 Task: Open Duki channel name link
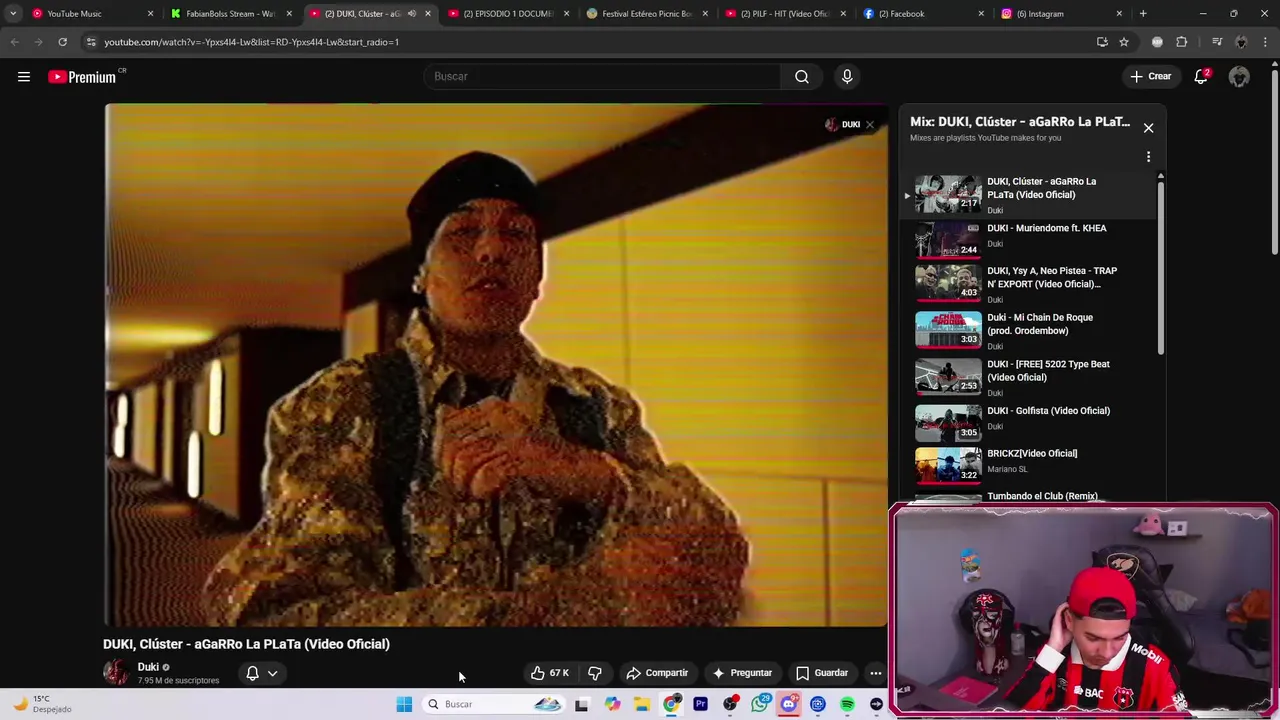(148, 667)
